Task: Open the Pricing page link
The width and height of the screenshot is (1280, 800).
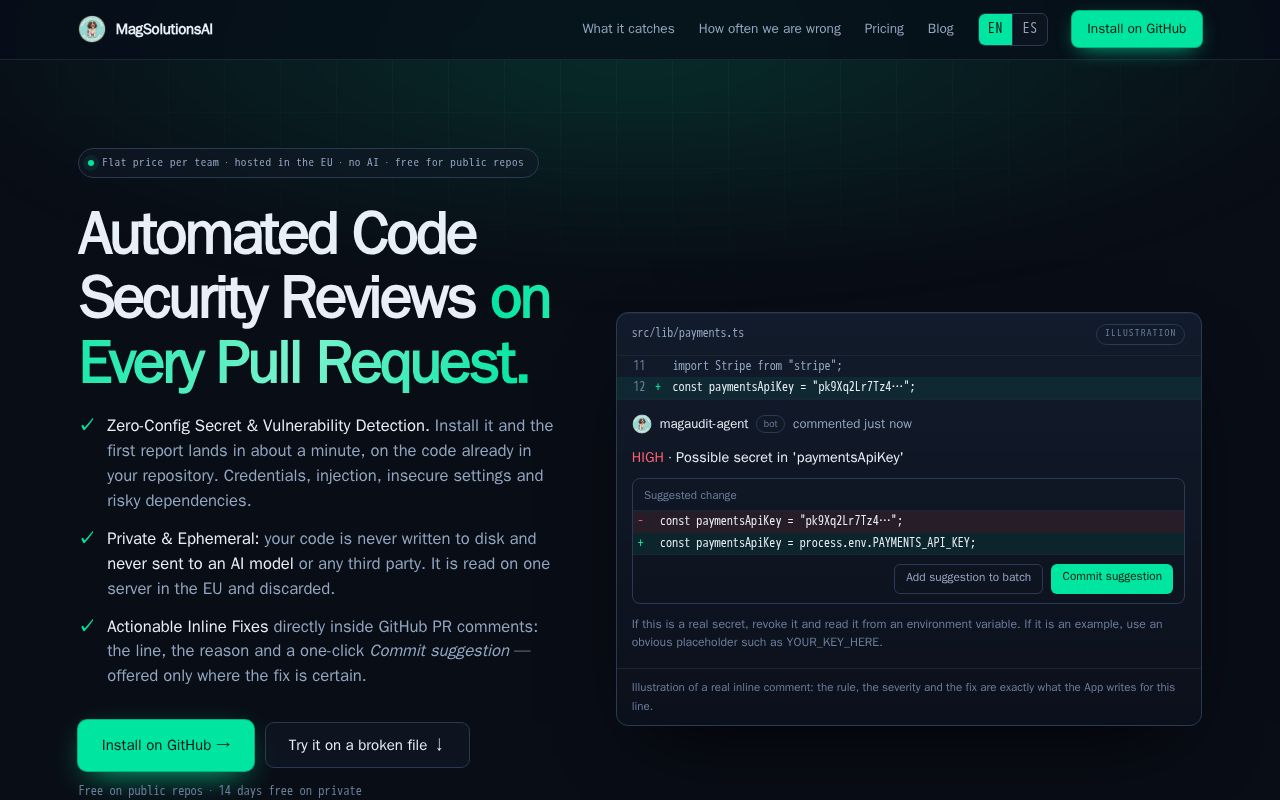Action: [x=884, y=29]
